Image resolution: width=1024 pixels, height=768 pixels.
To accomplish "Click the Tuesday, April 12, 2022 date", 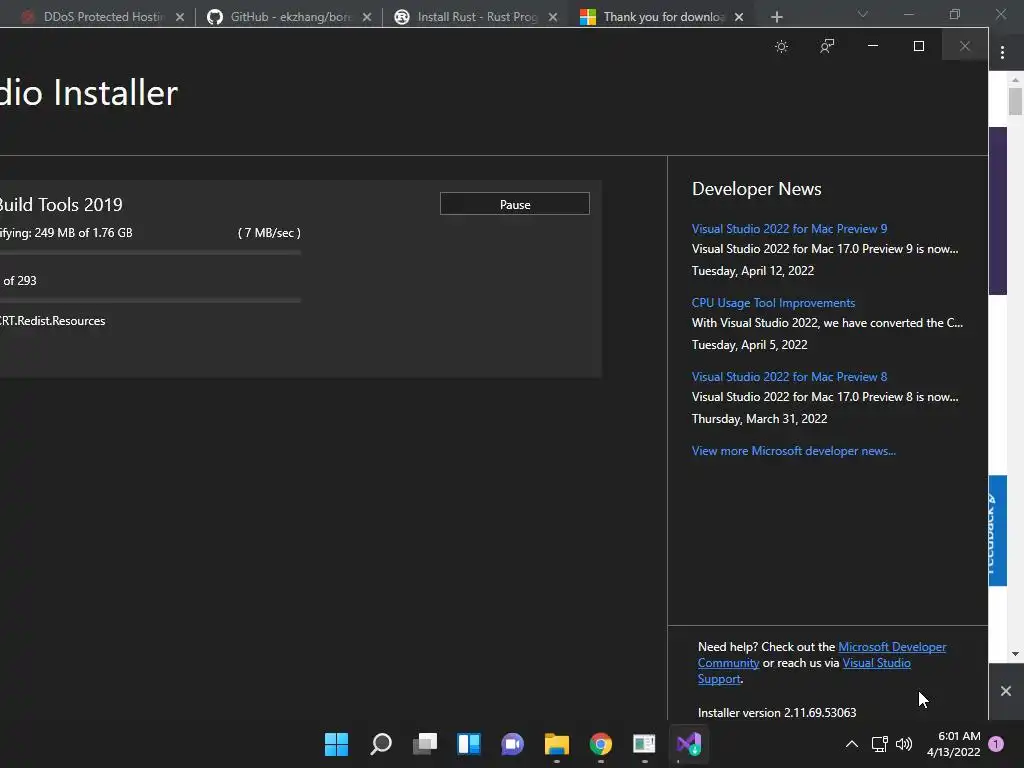I will point(752,270).
